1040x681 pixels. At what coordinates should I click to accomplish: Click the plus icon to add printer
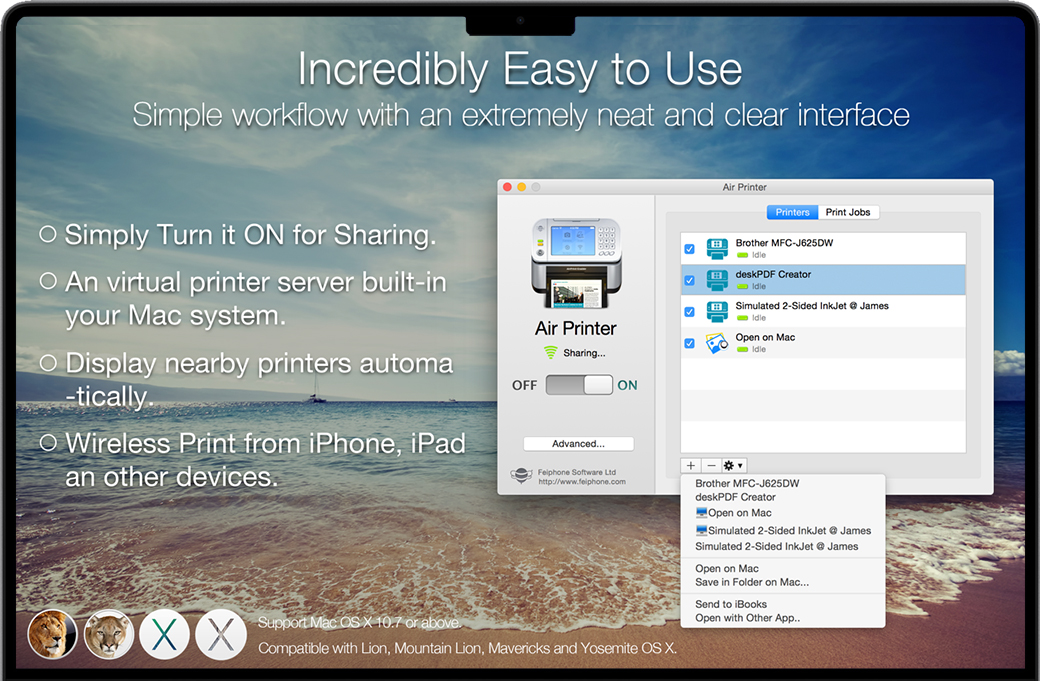coord(691,466)
